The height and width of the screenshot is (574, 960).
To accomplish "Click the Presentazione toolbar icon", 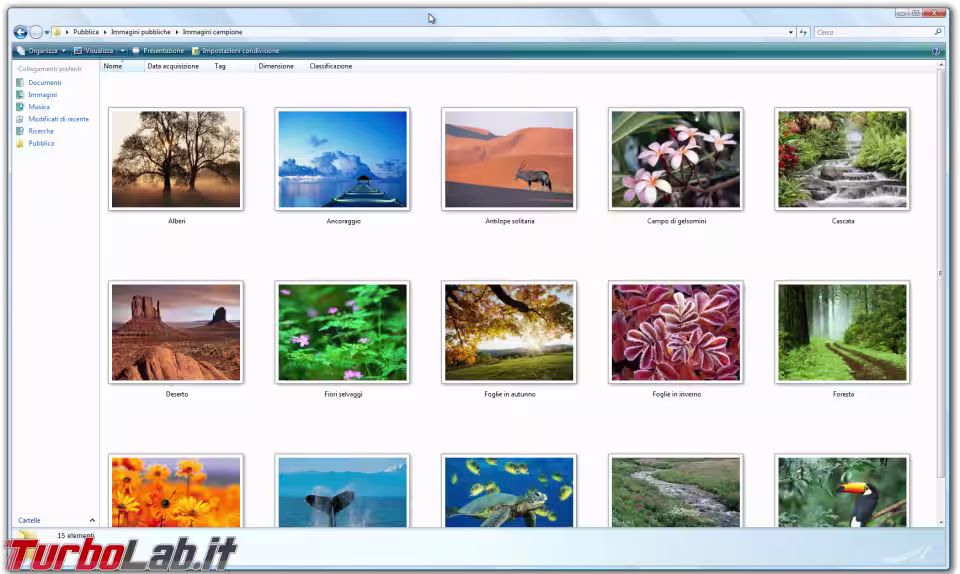I will (x=136, y=51).
